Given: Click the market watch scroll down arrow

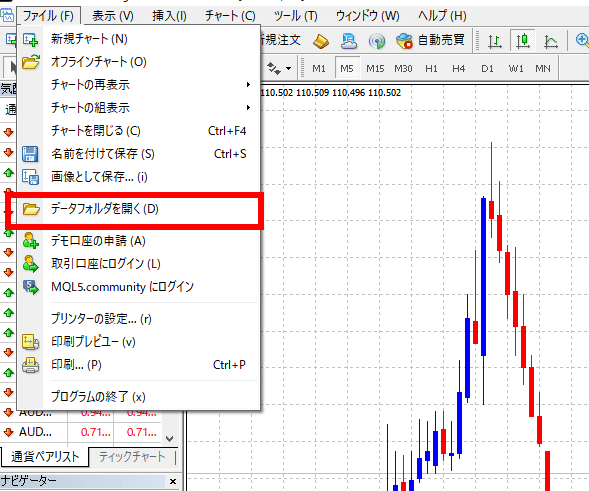Looking at the screenshot, I should click(x=169, y=438).
